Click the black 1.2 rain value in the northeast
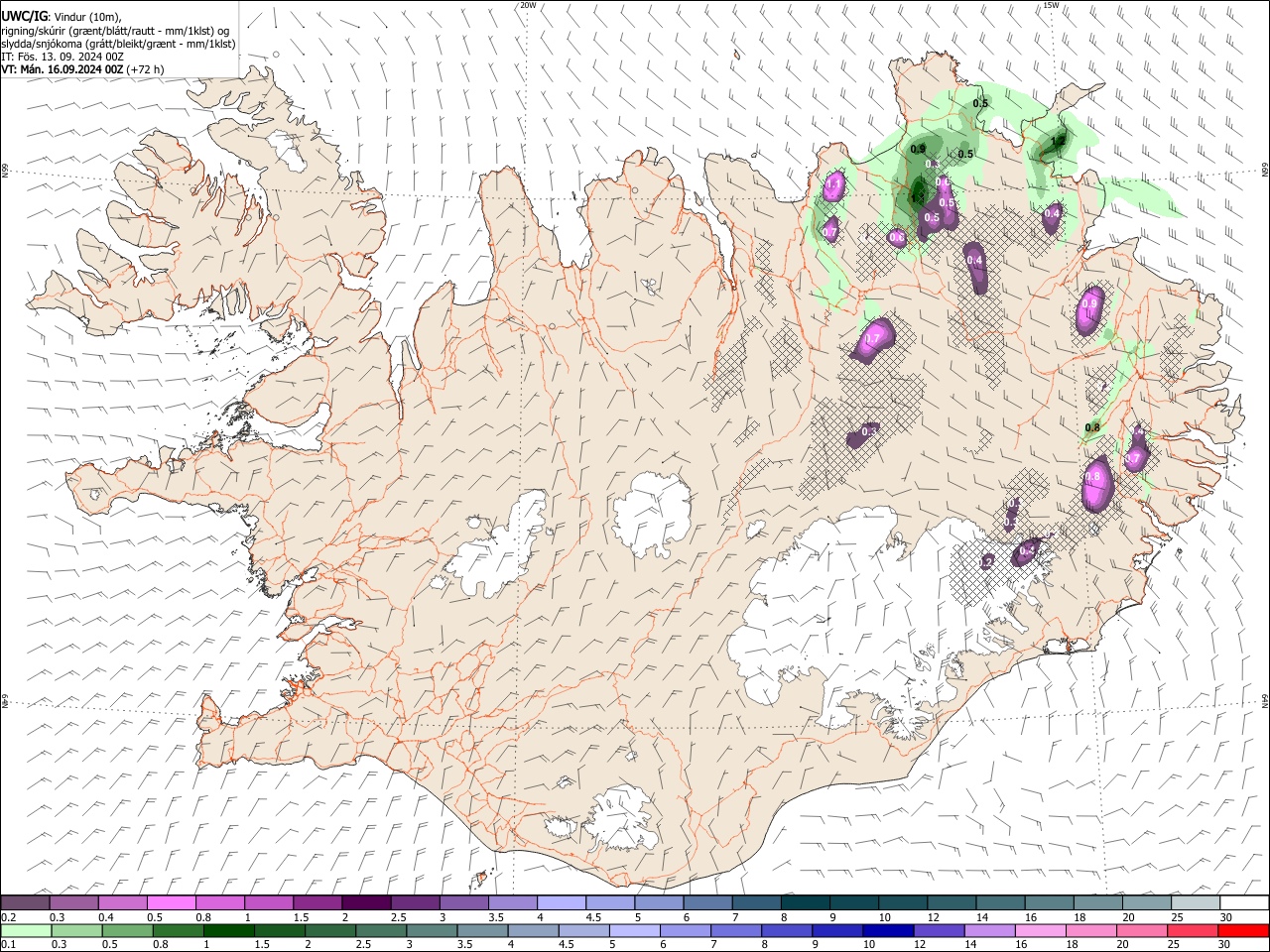The height and width of the screenshot is (952, 1270). pyautogui.click(x=1058, y=142)
